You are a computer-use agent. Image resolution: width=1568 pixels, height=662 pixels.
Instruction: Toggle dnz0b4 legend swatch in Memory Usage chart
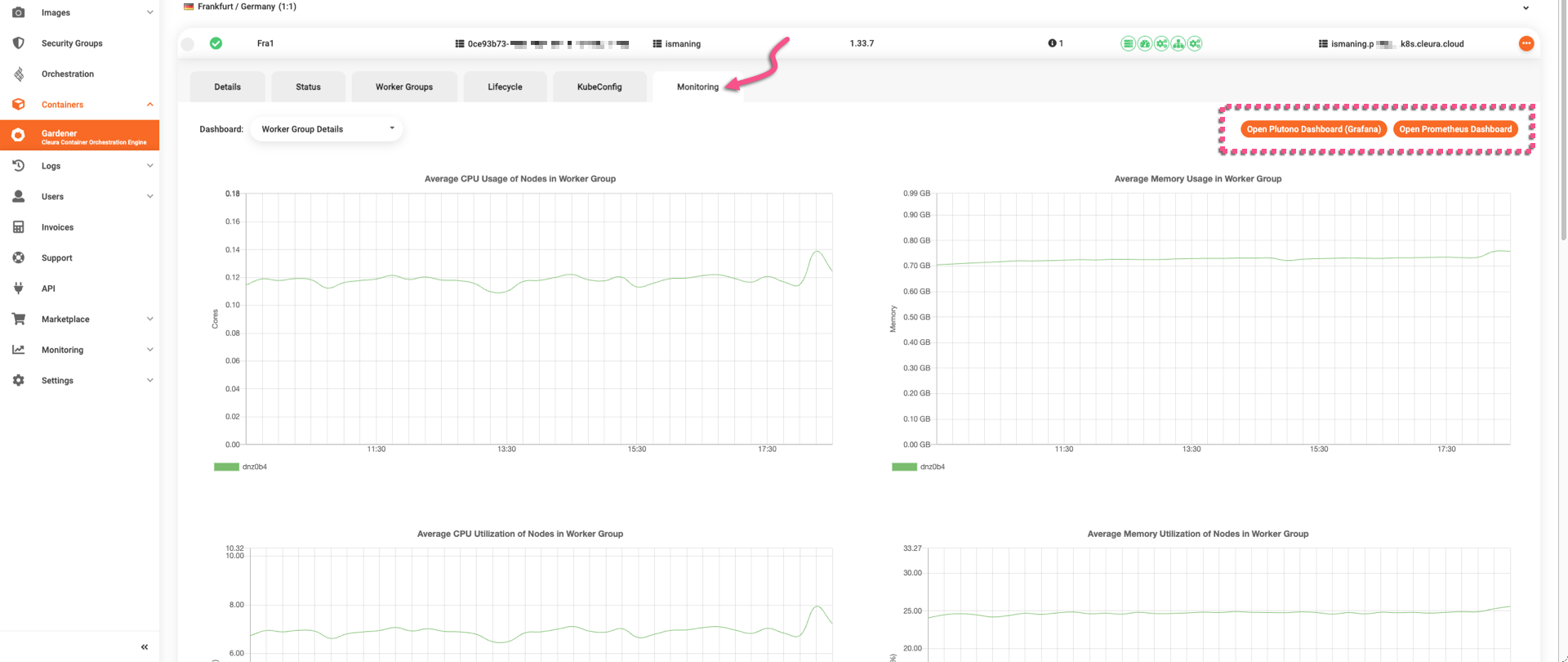[904, 467]
